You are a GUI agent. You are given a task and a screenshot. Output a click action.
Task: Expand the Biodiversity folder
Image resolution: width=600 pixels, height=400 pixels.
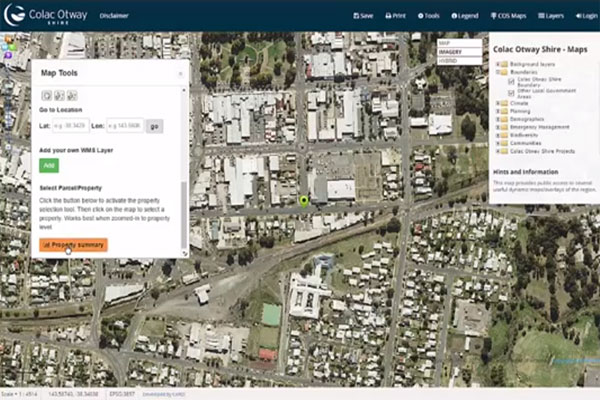pos(498,135)
